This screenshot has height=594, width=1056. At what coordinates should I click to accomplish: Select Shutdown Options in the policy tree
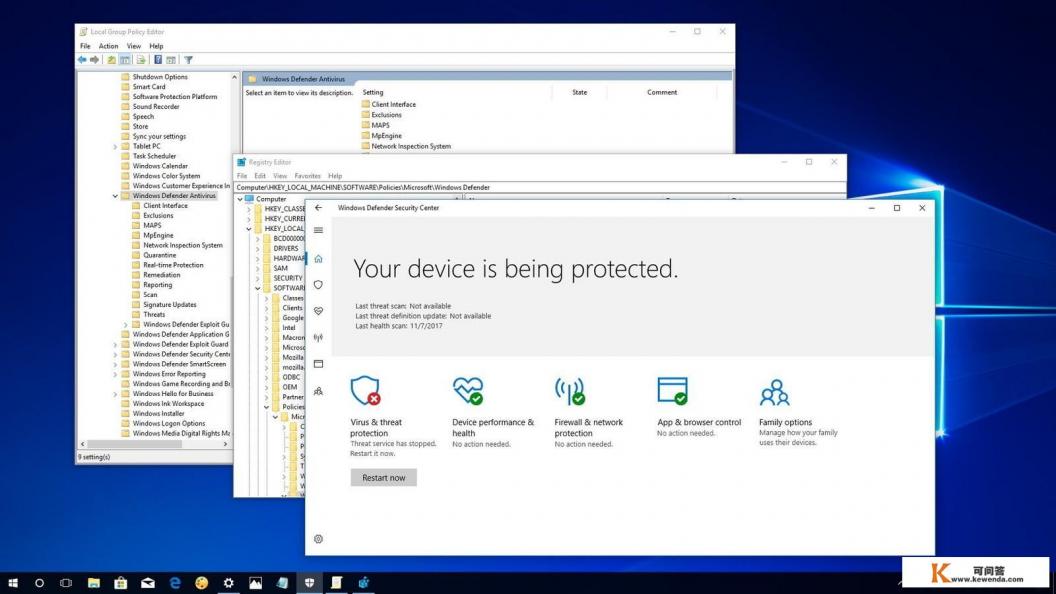point(160,77)
